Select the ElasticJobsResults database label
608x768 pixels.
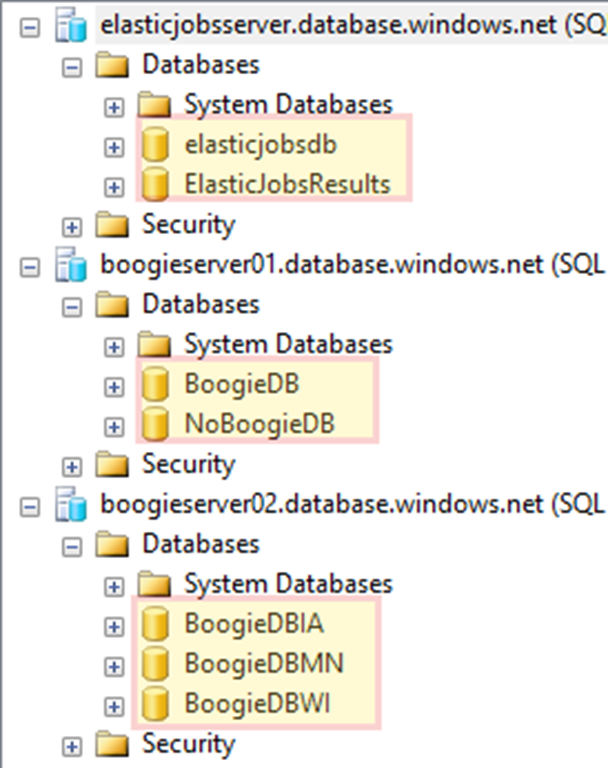pyautogui.click(x=287, y=185)
